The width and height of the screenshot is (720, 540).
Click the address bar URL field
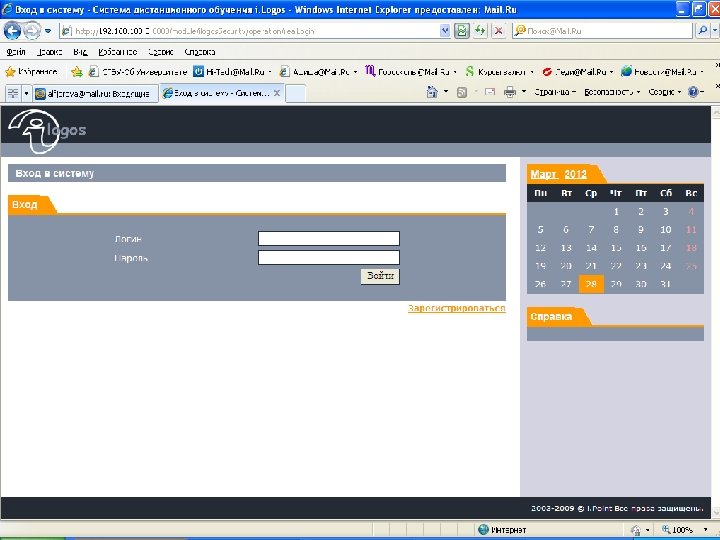coord(251,31)
